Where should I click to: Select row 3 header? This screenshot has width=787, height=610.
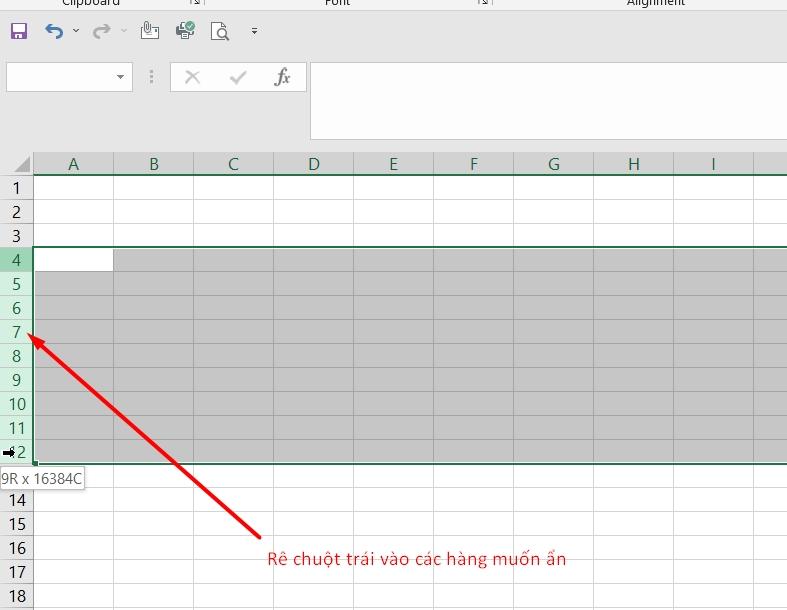point(17,235)
